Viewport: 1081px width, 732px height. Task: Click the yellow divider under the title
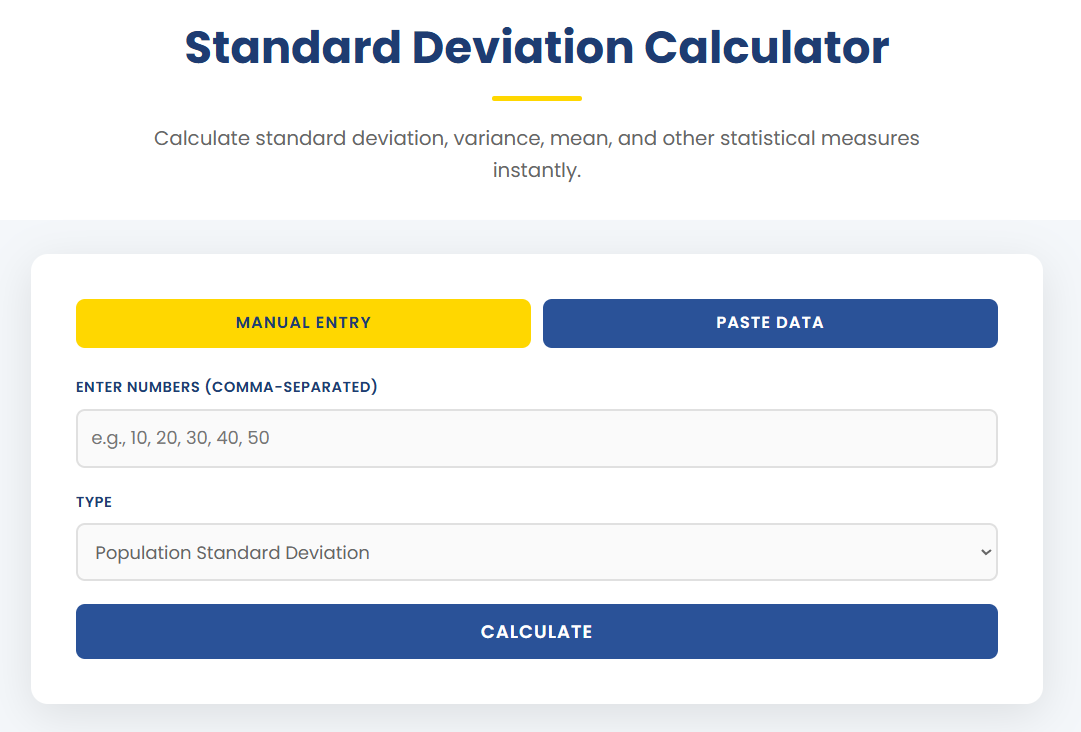pos(537,95)
